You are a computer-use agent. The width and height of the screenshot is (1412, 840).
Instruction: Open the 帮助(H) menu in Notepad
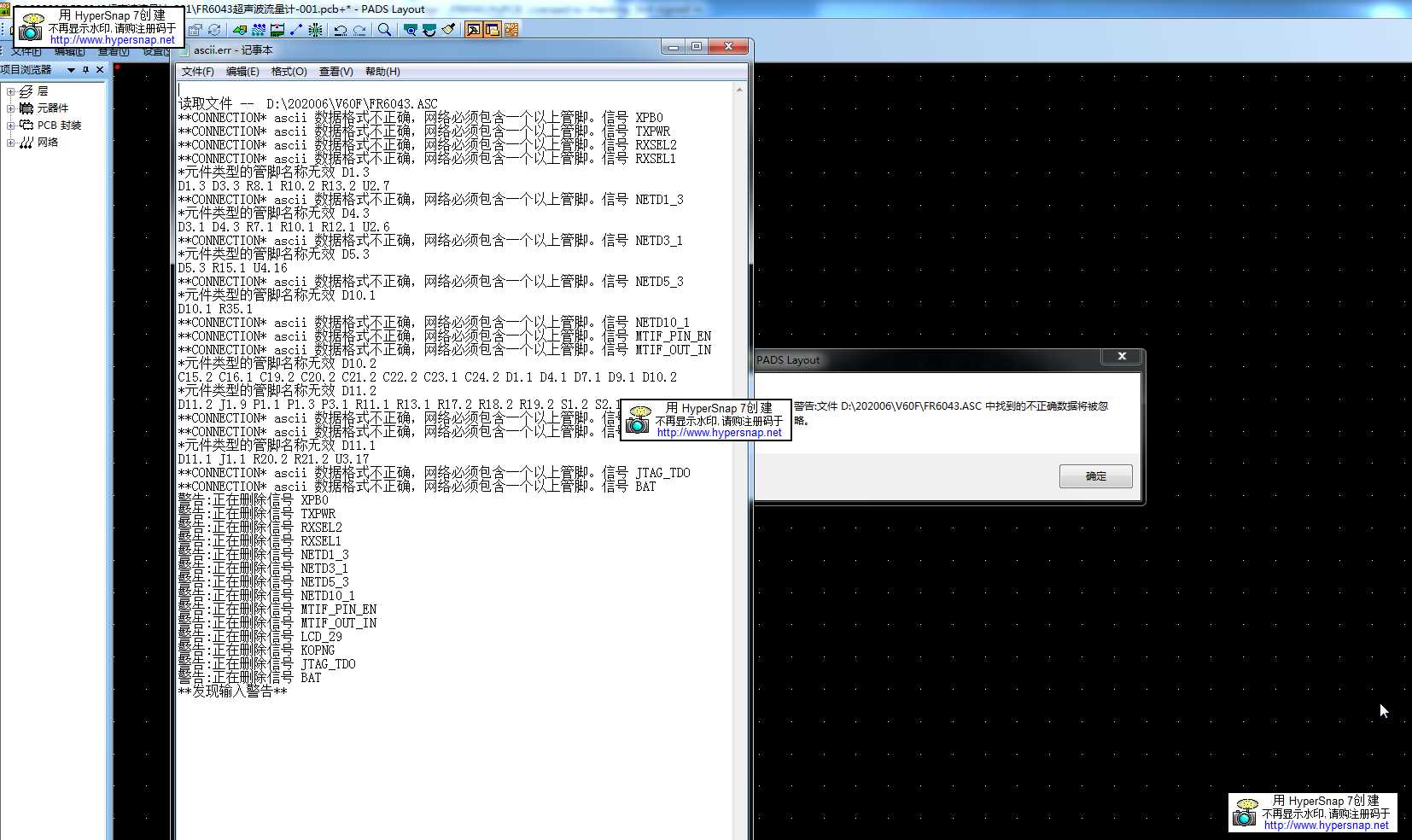pyautogui.click(x=382, y=72)
